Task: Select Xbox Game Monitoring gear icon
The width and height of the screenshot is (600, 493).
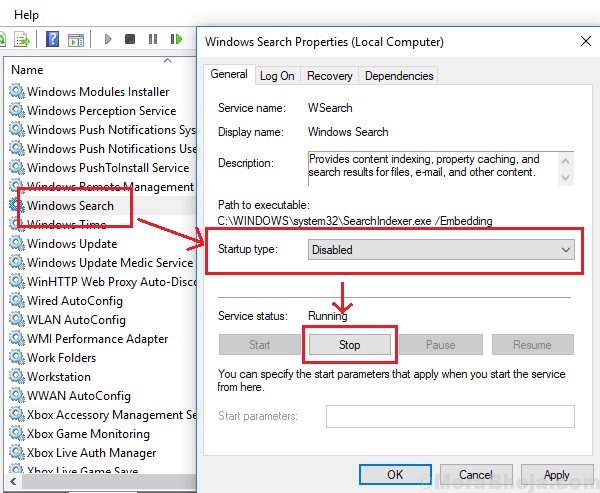Action: (x=17, y=433)
